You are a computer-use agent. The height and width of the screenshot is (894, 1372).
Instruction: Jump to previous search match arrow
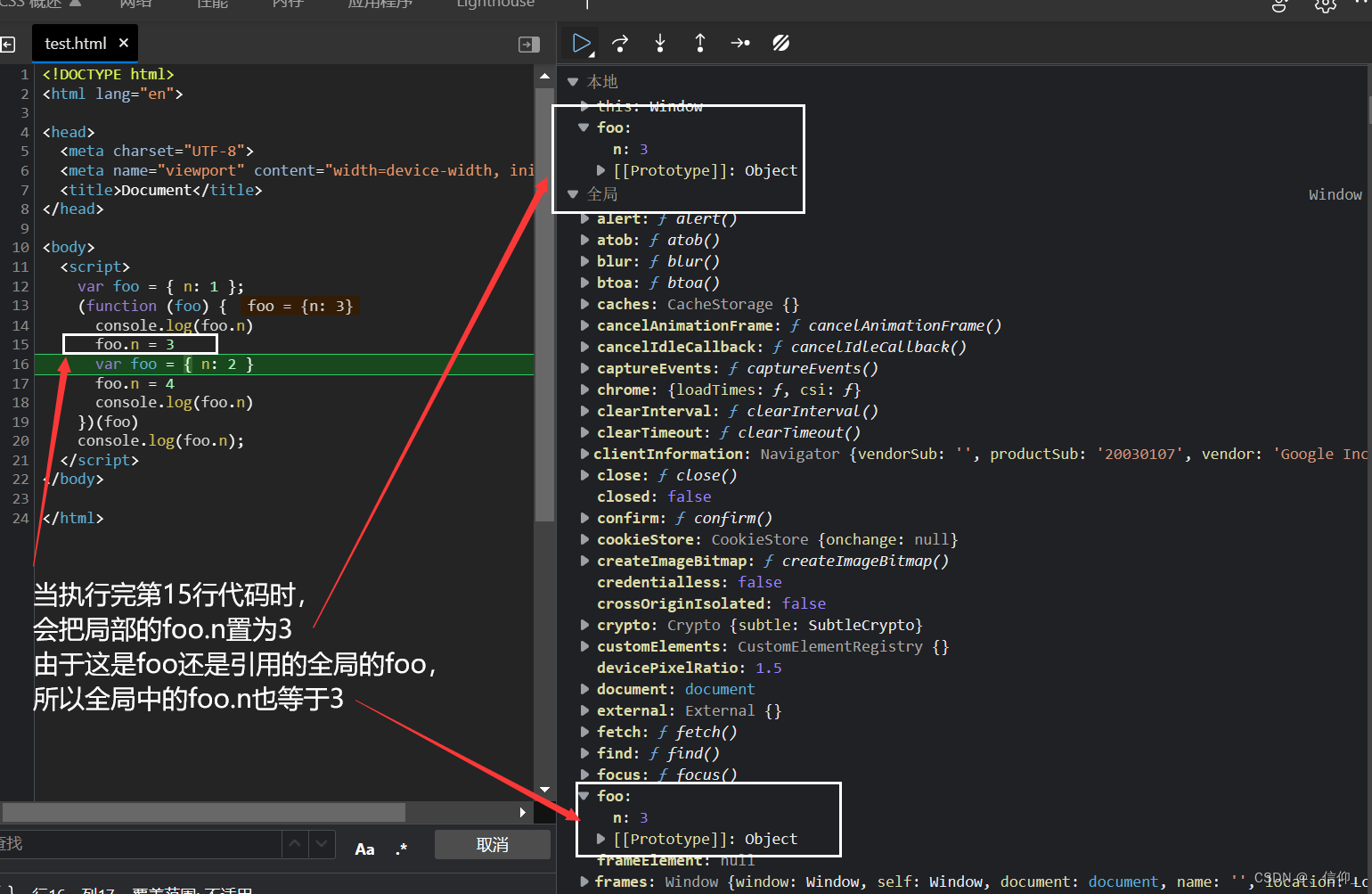point(295,843)
